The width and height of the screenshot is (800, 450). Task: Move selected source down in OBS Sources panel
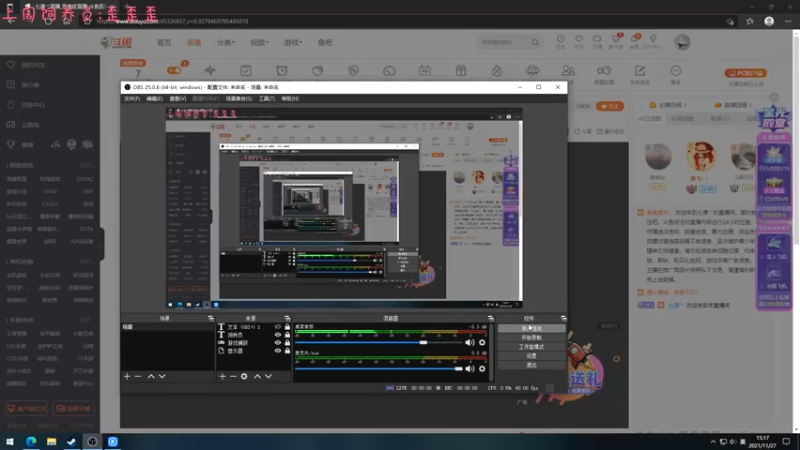pos(268,377)
